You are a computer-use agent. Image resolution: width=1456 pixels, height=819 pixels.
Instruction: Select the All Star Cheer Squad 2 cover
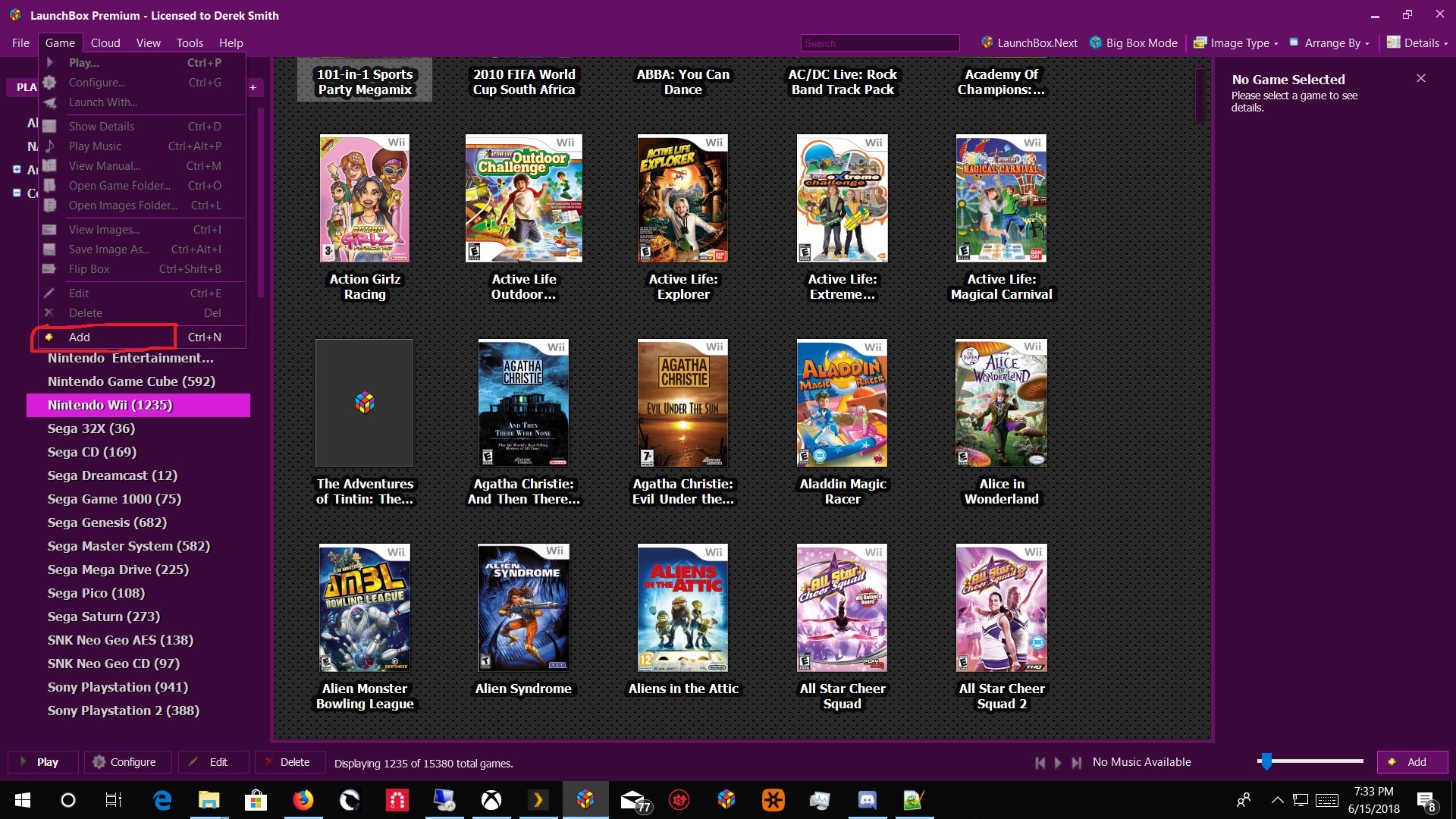1002,608
